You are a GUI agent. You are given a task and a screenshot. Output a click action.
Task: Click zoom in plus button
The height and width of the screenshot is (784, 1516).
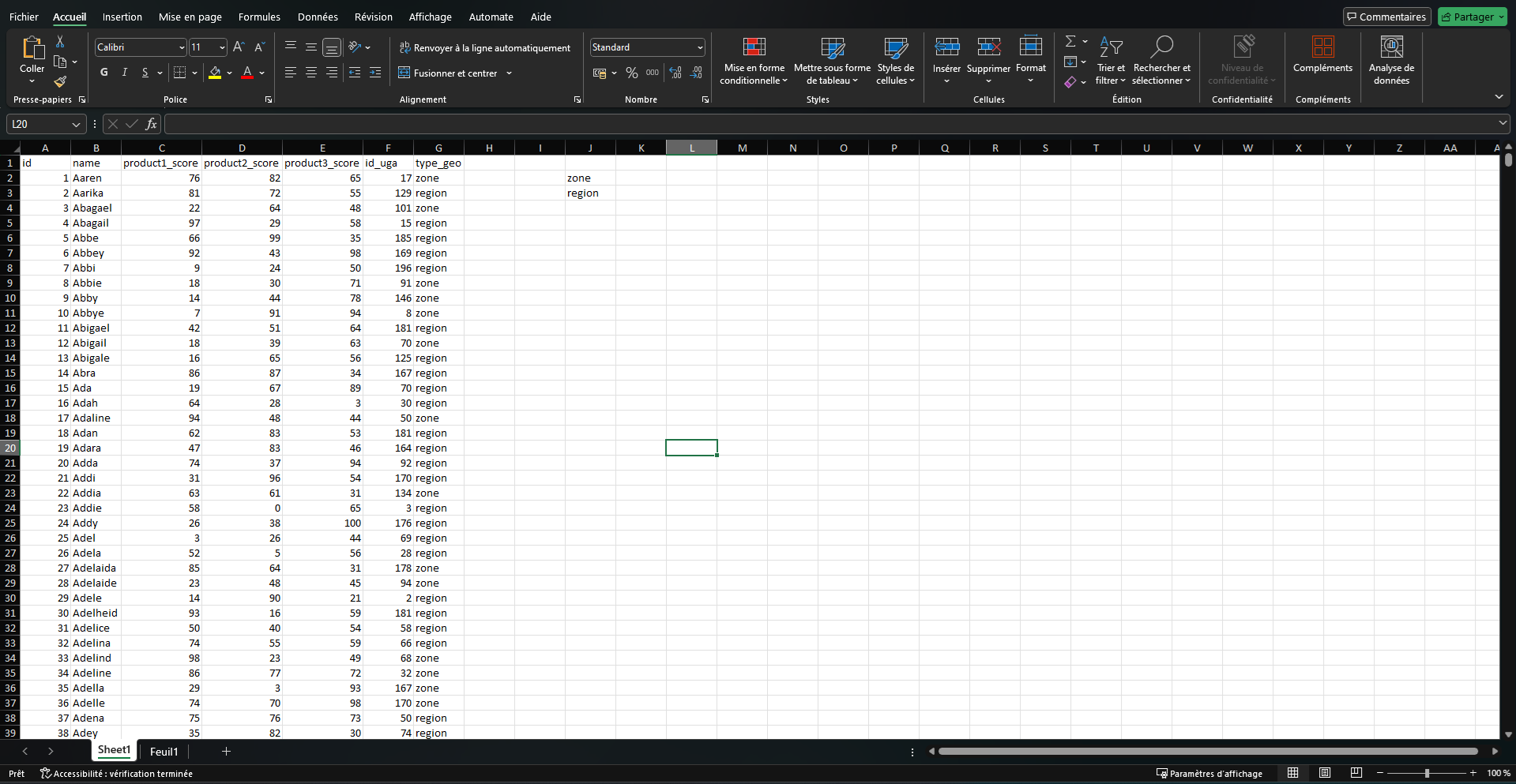[x=1473, y=773]
